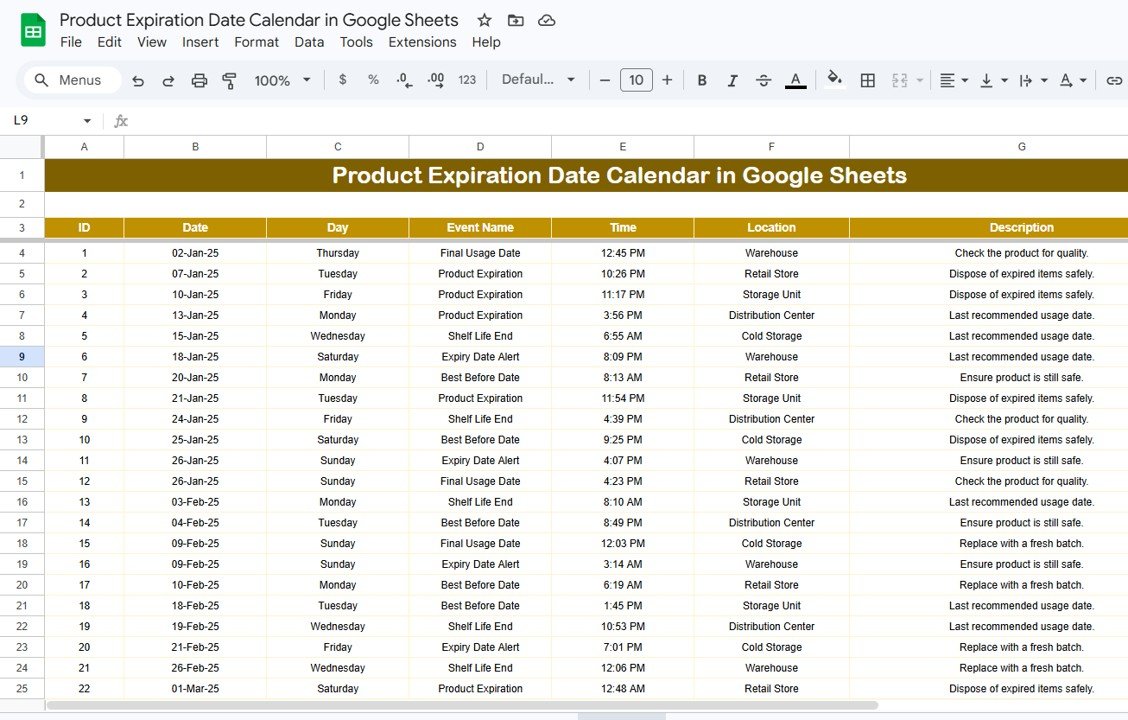Viewport: 1128px width, 720px height.
Task: Open the 123 more formats menu
Action: pyautogui.click(x=467, y=80)
